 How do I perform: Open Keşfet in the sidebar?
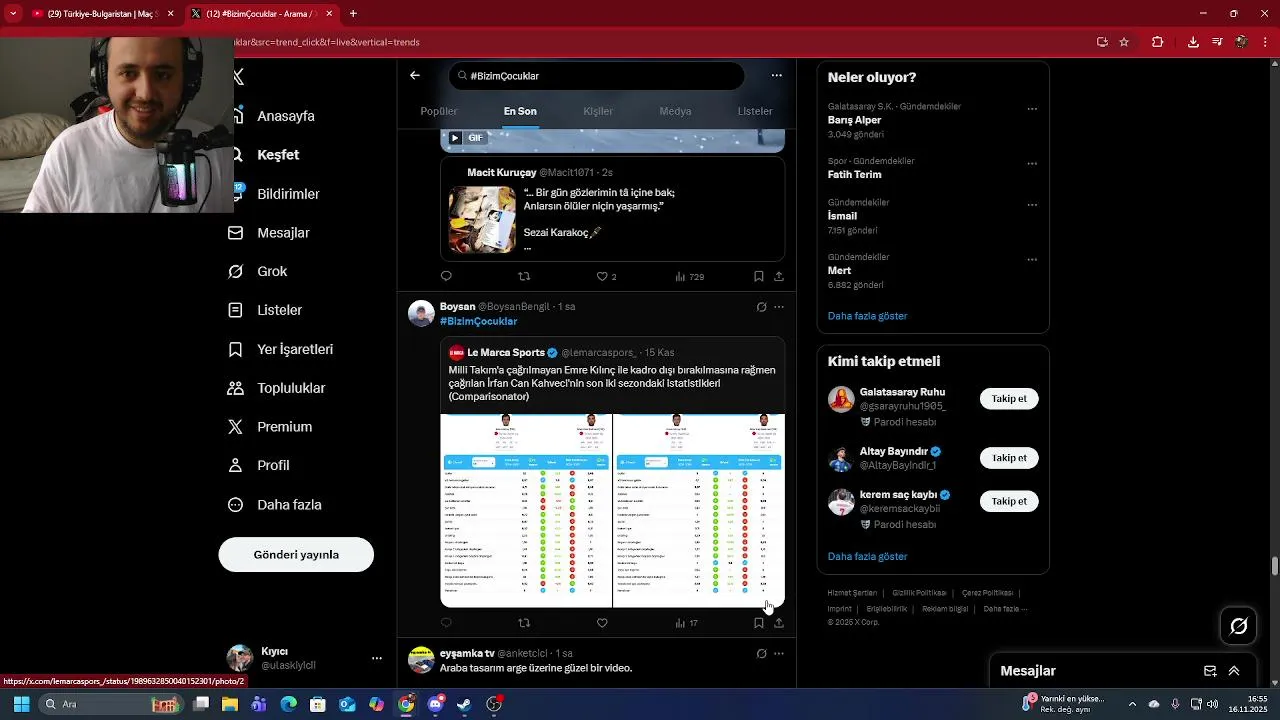point(278,155)
